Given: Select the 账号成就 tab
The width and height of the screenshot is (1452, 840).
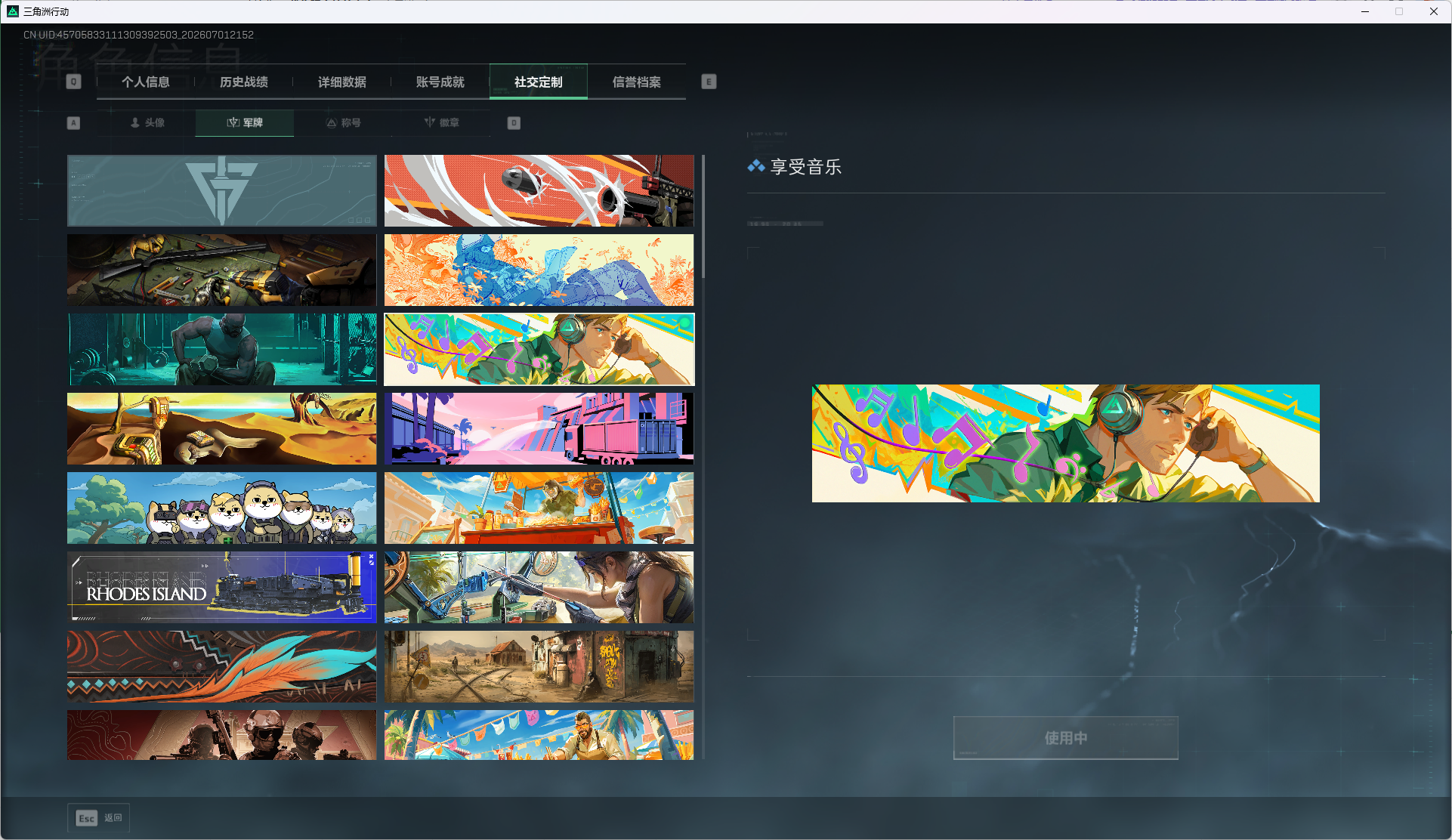Looking at the screenshot, I should coord(440,82).
